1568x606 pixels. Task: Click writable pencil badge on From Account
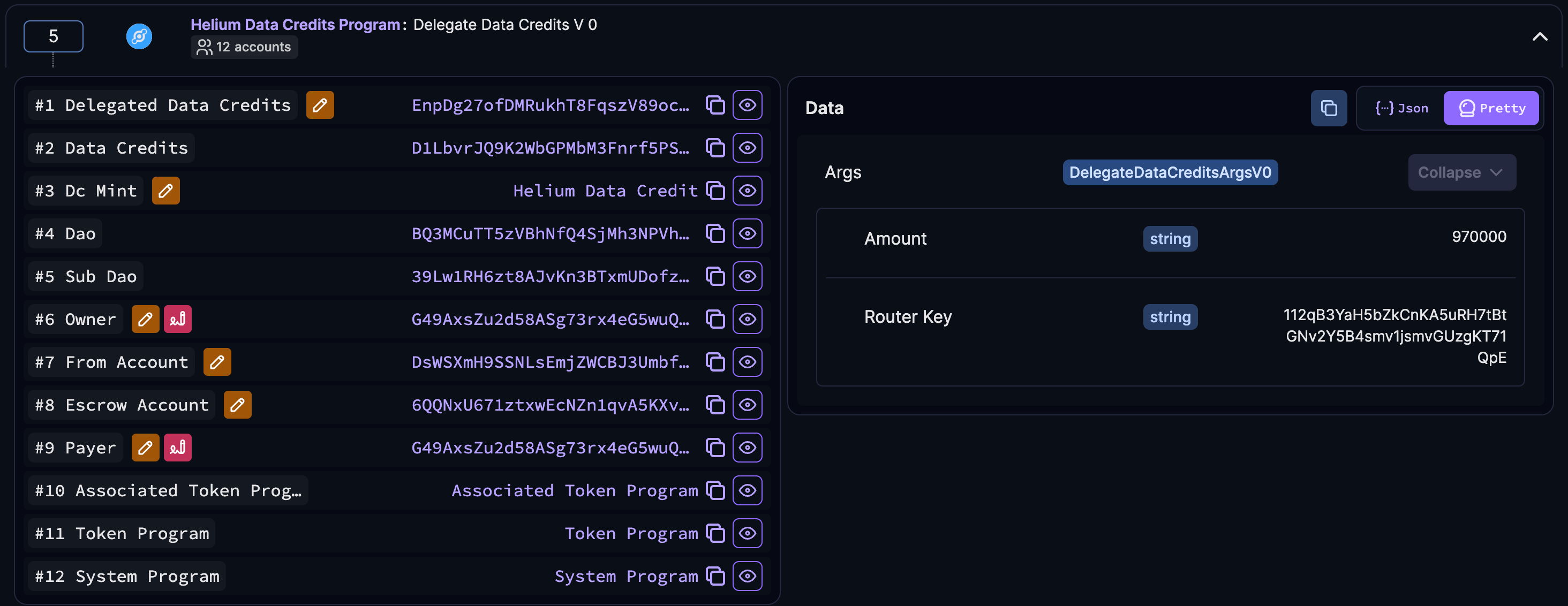pyautogui.click(x=217, y=362)
